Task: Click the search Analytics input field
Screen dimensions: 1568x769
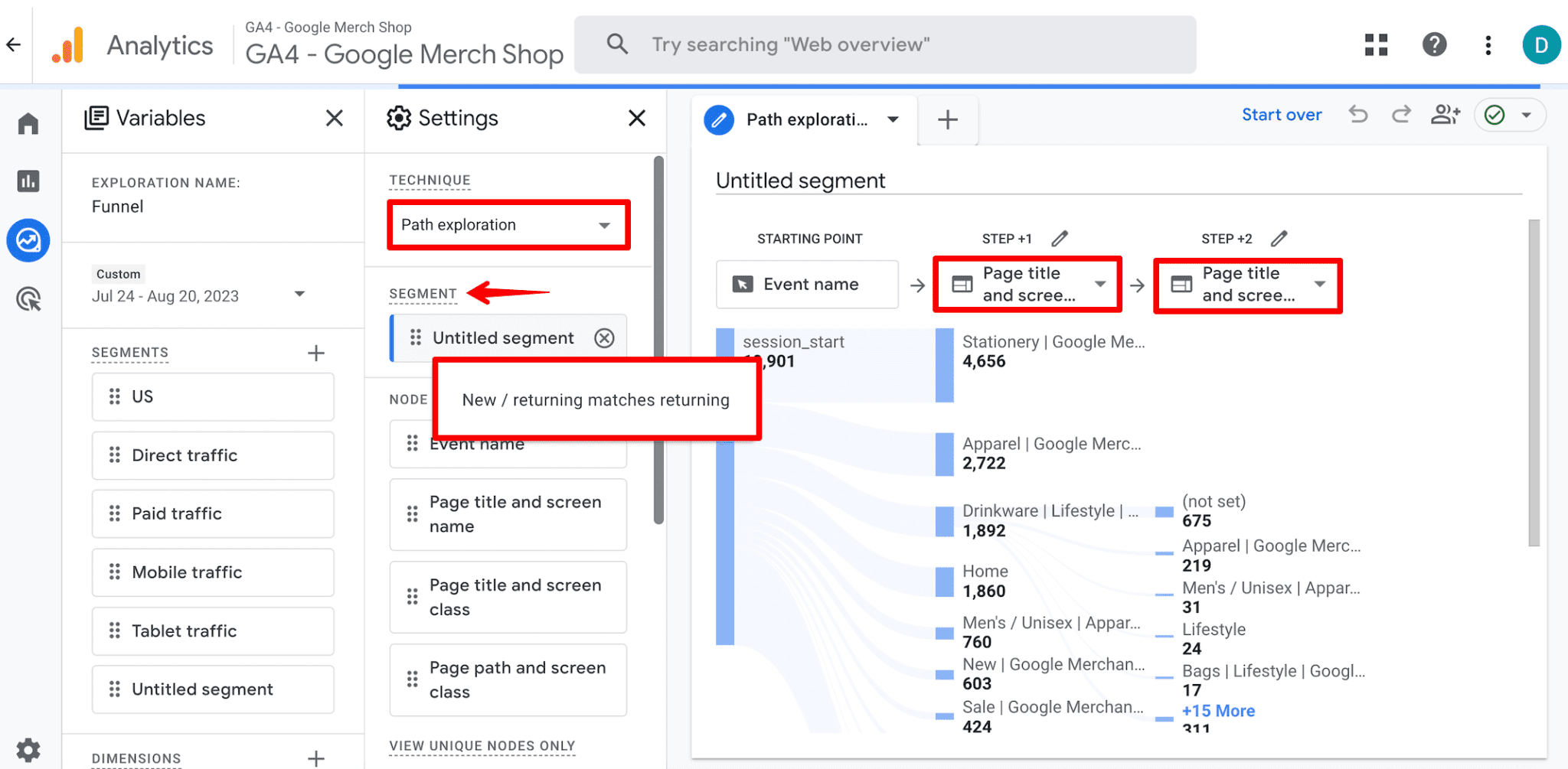Action: (884, 45)
